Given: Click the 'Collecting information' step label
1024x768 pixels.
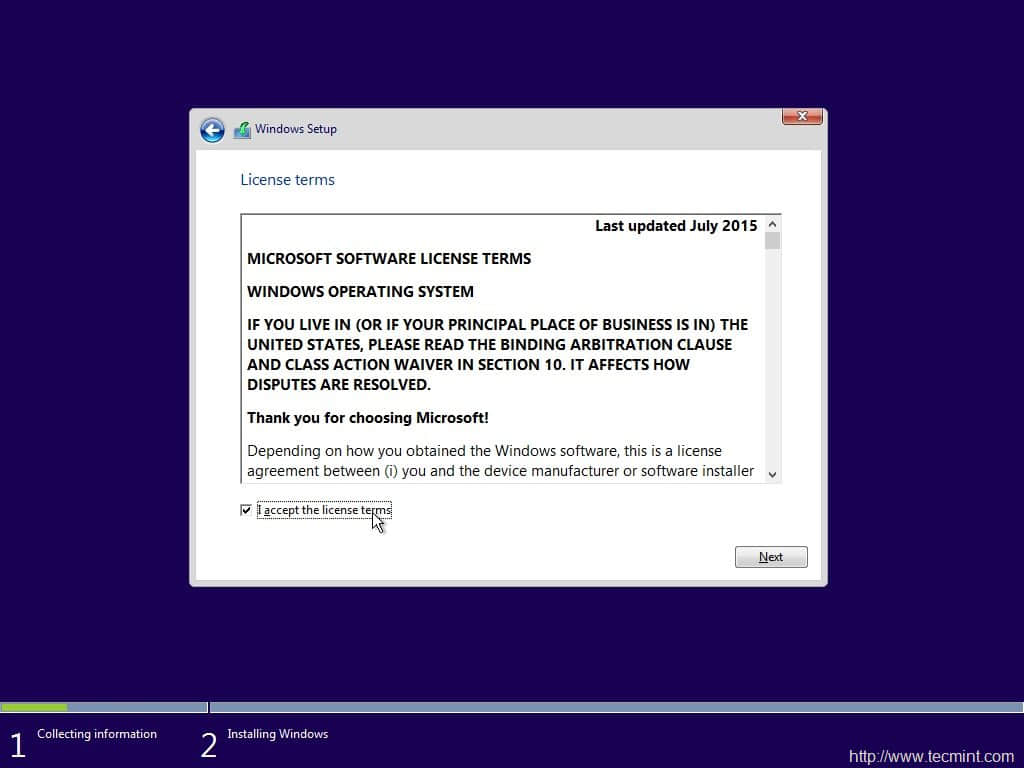Looking at the screenshot, I should [97, 734].
